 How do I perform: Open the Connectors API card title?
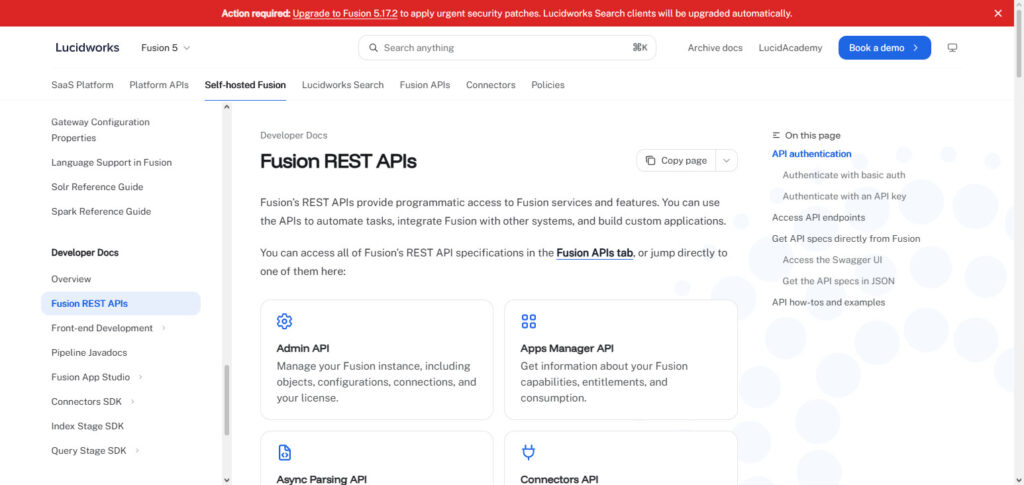tap(559, 479)
